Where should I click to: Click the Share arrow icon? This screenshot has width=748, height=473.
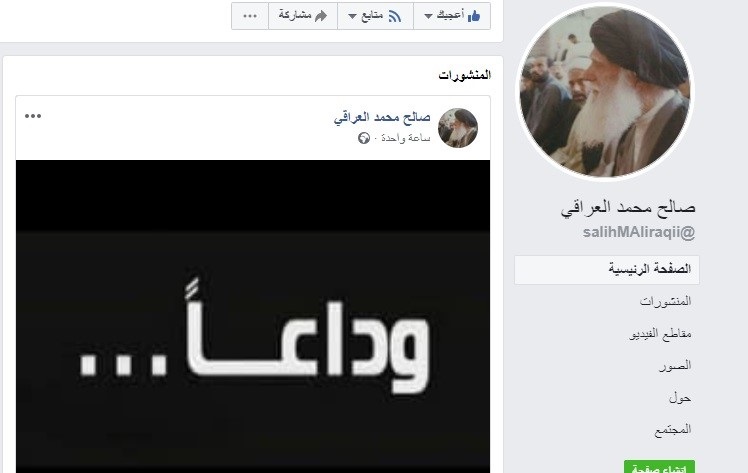pyautogui.click(x=321, y=16)
